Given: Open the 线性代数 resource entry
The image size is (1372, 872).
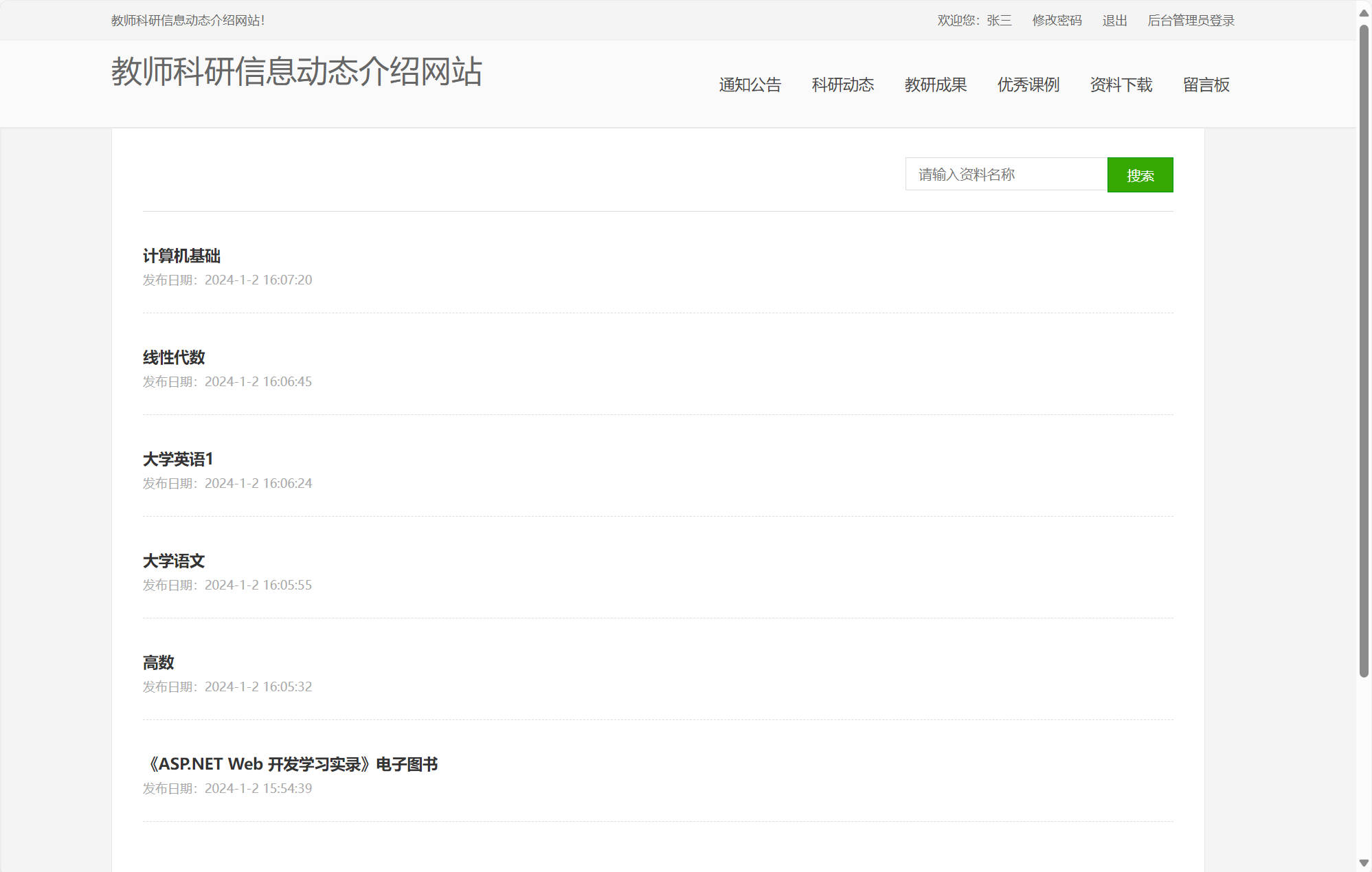Looking at the screenshot, I should (174, 358).
